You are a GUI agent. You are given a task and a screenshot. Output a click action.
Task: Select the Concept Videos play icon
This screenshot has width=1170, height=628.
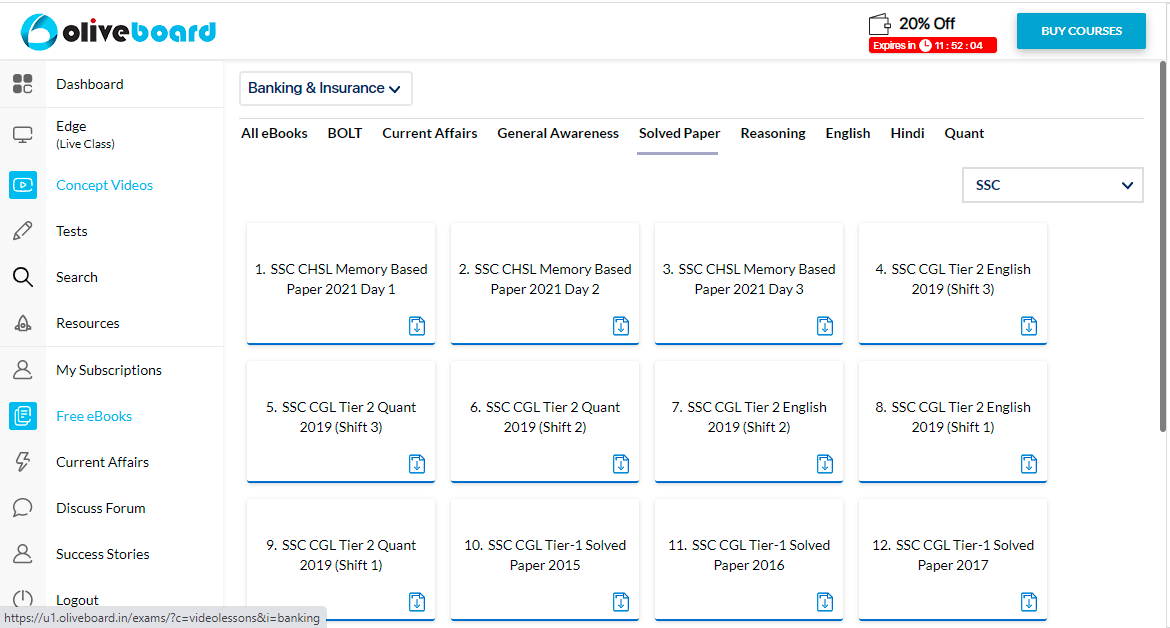tap(22, 184)
